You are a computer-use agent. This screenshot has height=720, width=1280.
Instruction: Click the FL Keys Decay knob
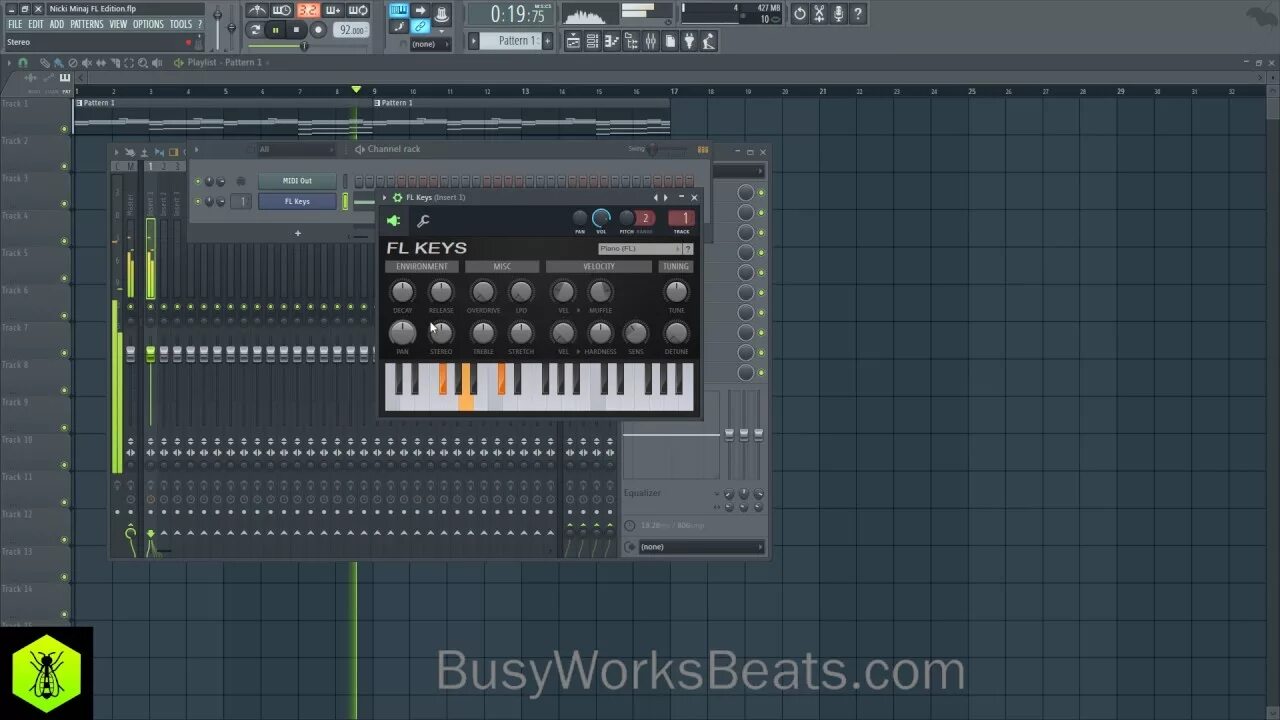402,292
